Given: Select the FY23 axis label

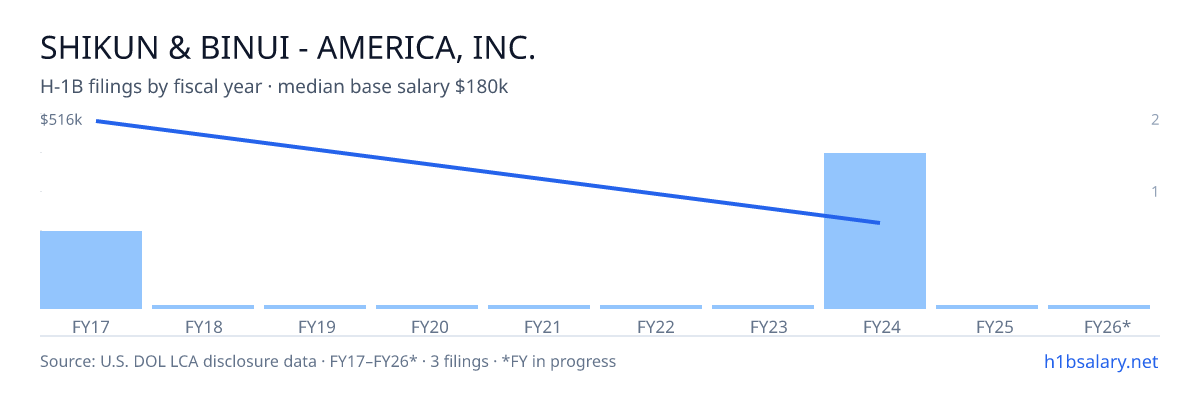Looking at the screenshot, I should (763, 327).
